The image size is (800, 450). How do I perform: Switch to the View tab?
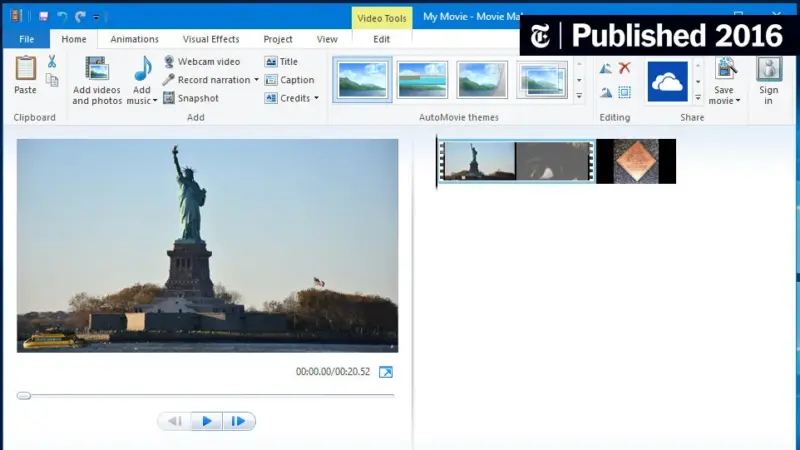327,39
